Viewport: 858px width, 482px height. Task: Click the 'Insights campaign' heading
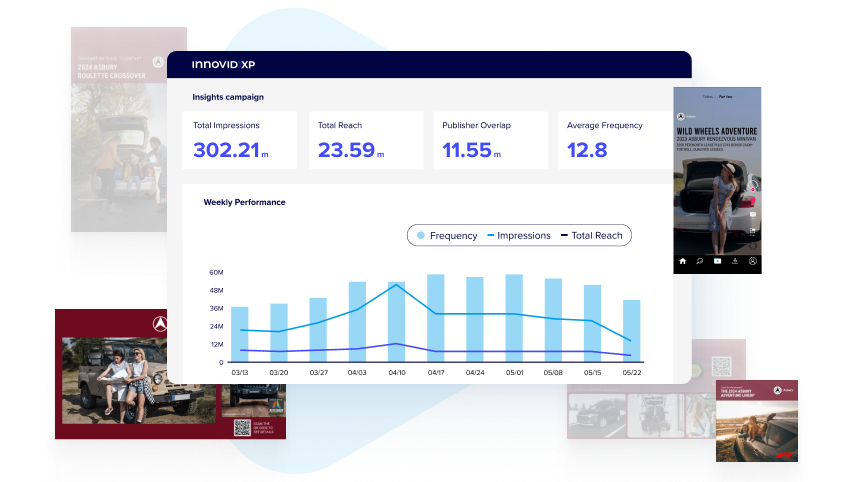point(228,97)
